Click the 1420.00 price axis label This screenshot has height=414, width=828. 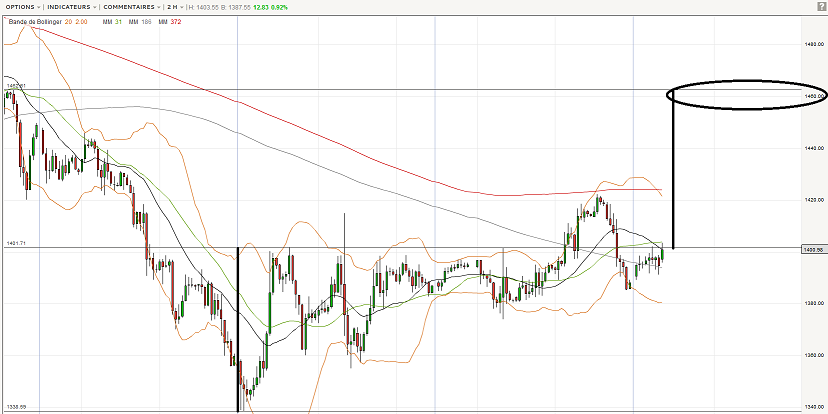812,200
